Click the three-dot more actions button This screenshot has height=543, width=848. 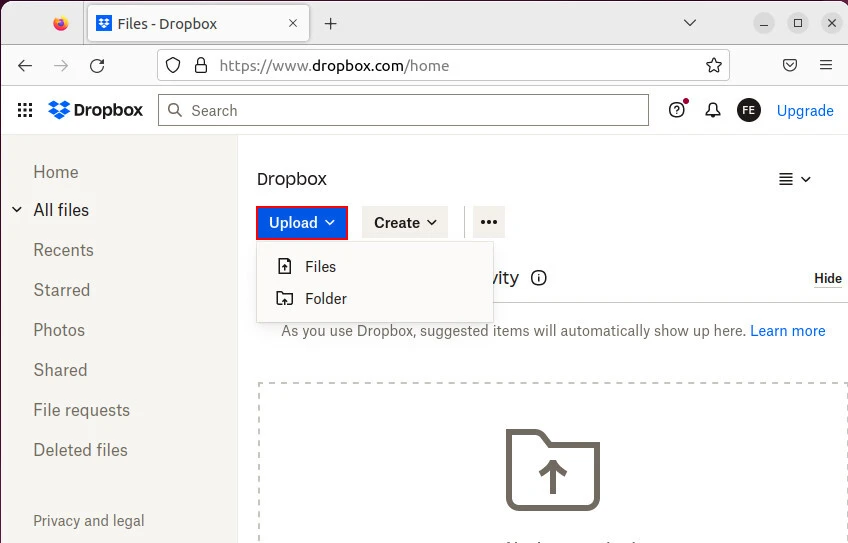(489, 223)
